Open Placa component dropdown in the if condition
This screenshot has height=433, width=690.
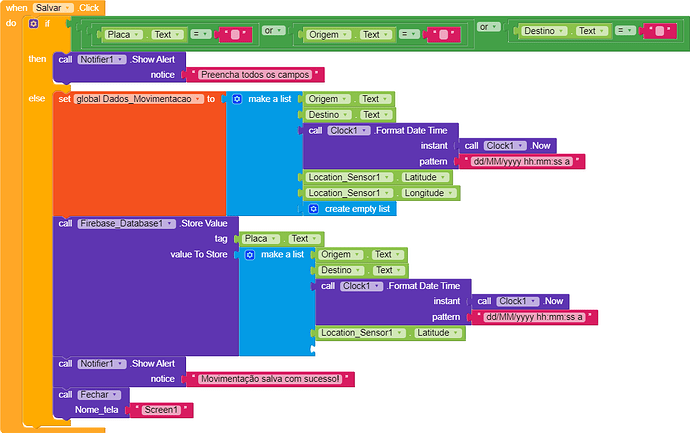(x=124, y=34)
